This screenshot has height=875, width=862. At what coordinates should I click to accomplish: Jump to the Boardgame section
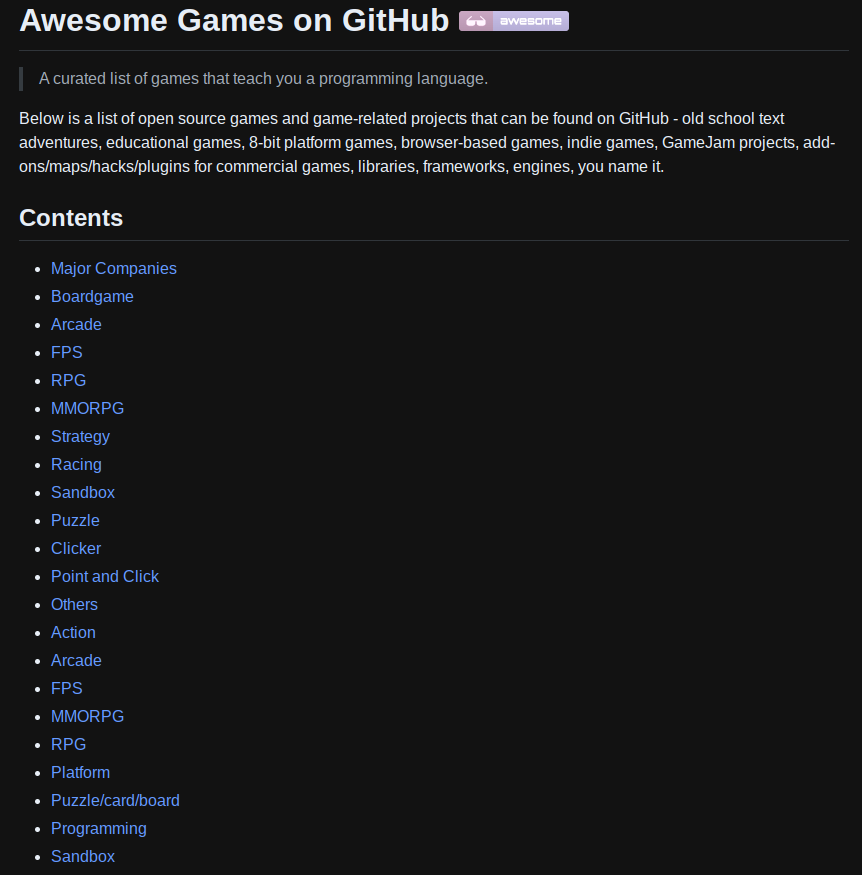click(x=92, y=296)
